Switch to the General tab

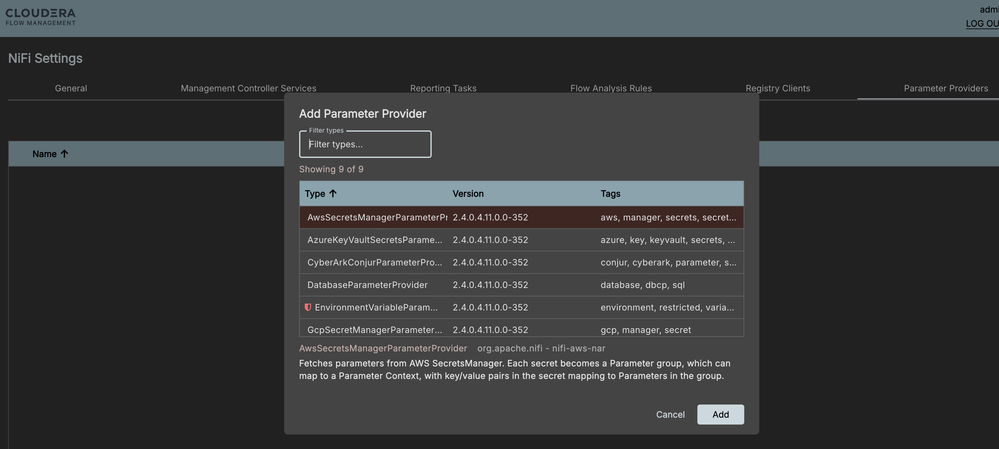pos(71,88)
